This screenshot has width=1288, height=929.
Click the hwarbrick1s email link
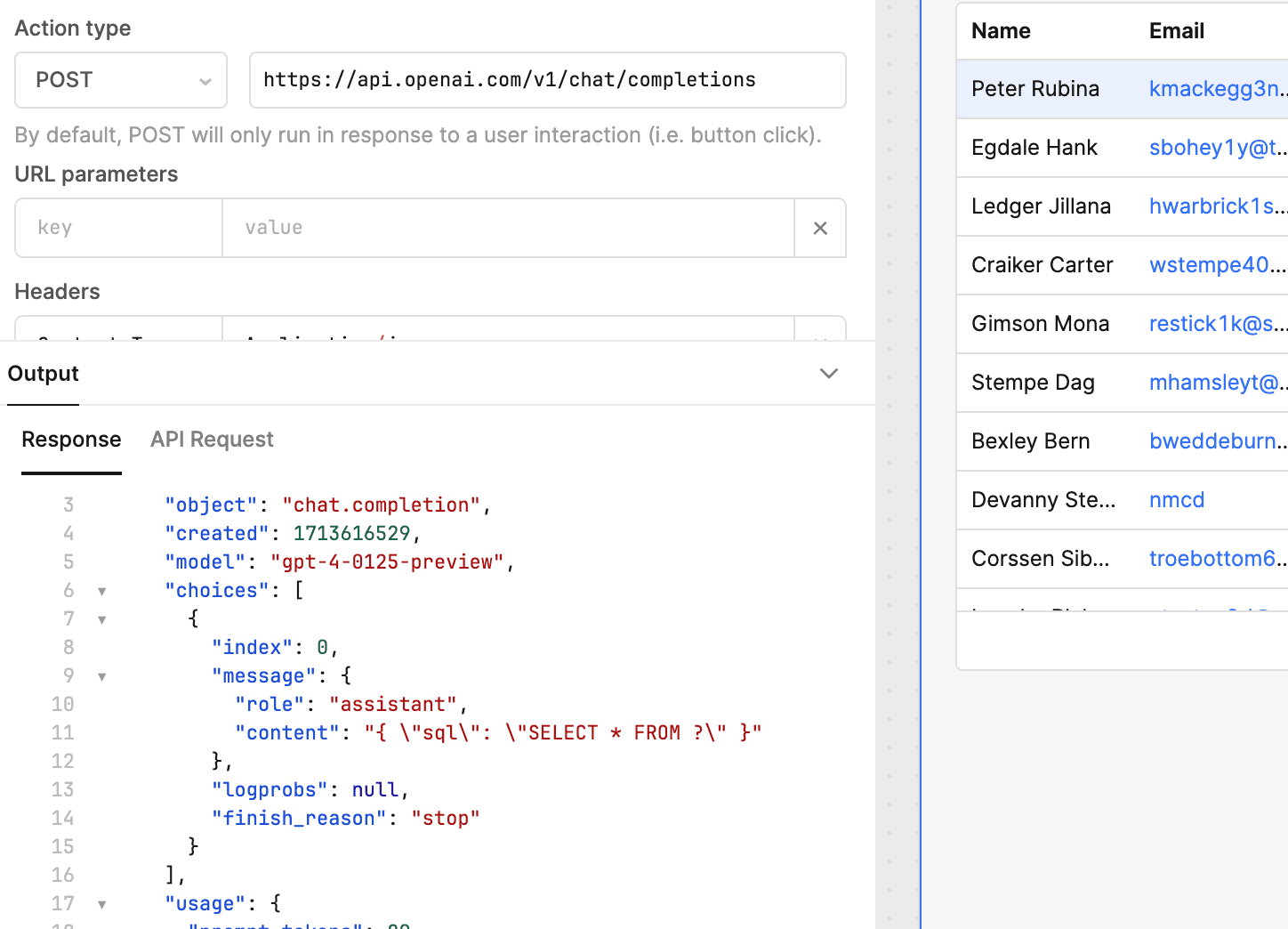click(x=1215, y=206)
